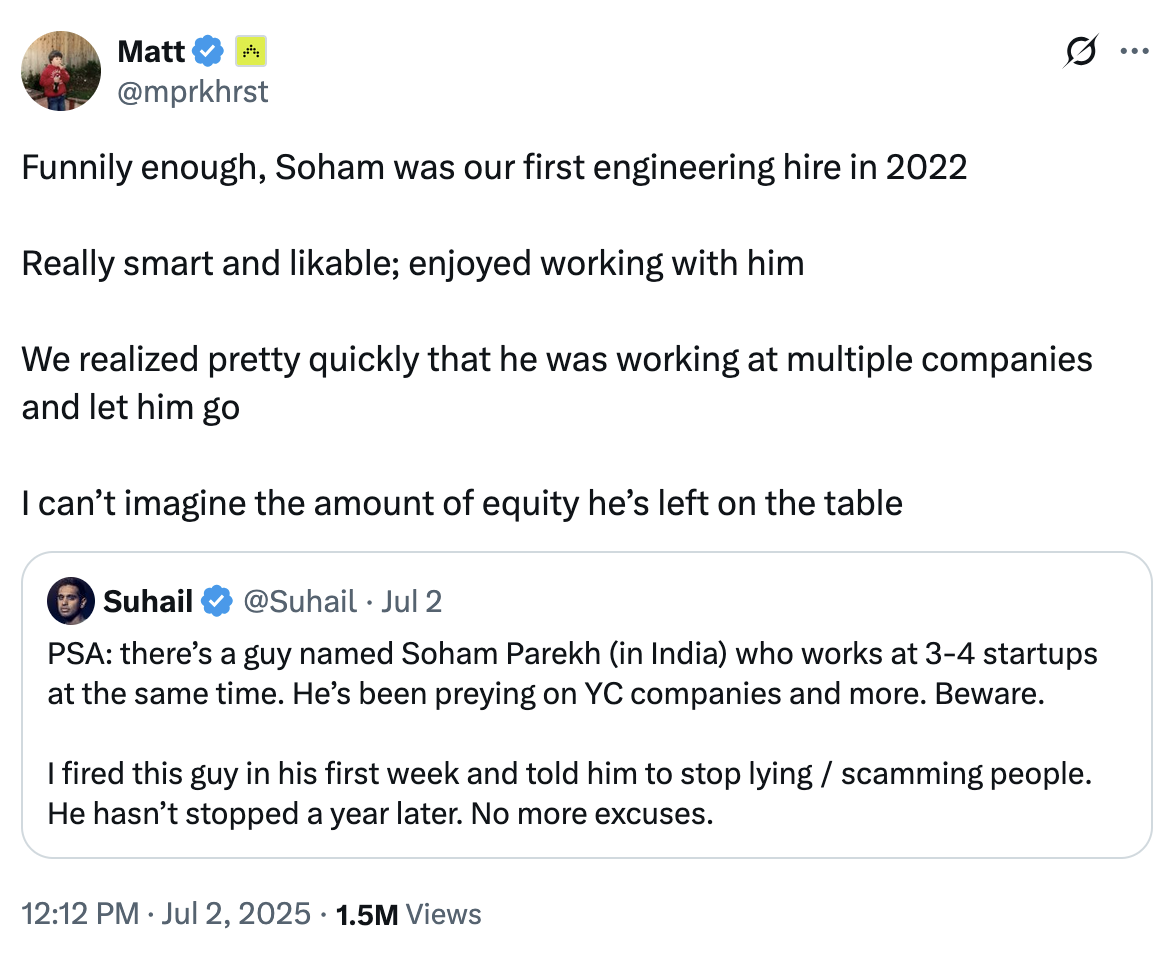1176x964 pixels.
Task: Click the line about equity left on table
Action: (462, 503)
